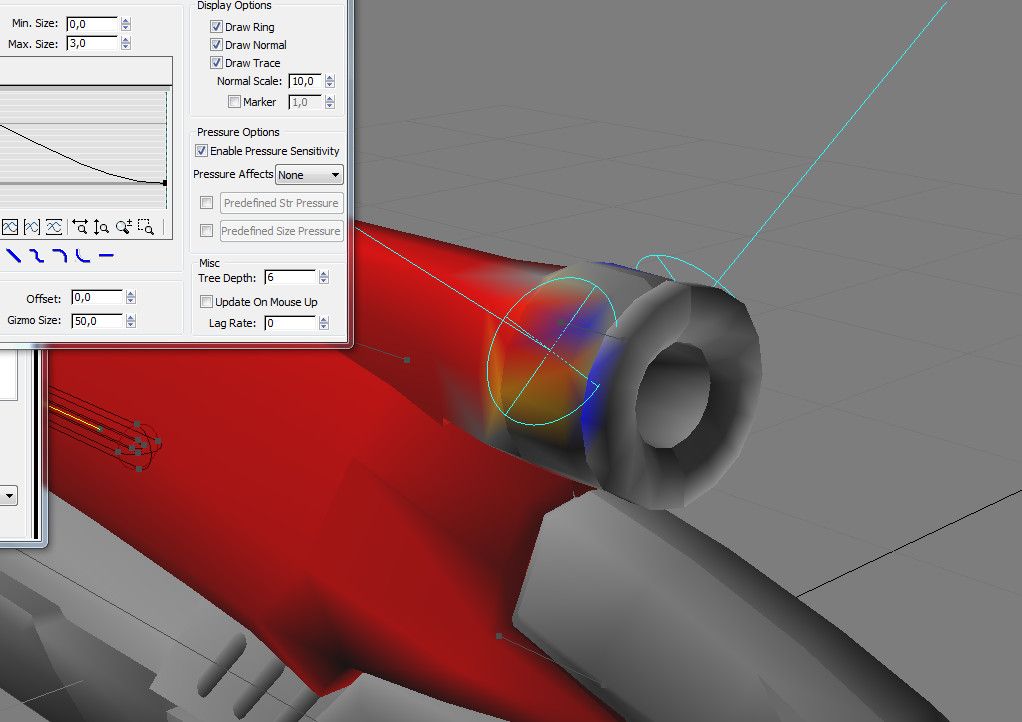This screenshot has width=1022, height=722.
Task: Click the falloff curve end point
Action: (164, 183)
